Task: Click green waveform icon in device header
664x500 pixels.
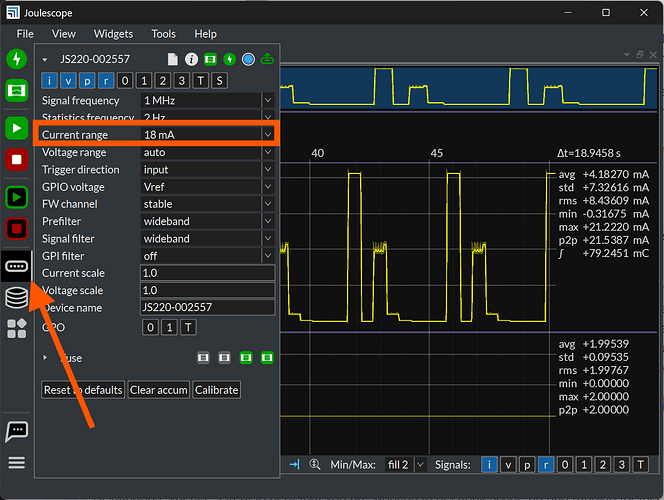Action: 210,59
